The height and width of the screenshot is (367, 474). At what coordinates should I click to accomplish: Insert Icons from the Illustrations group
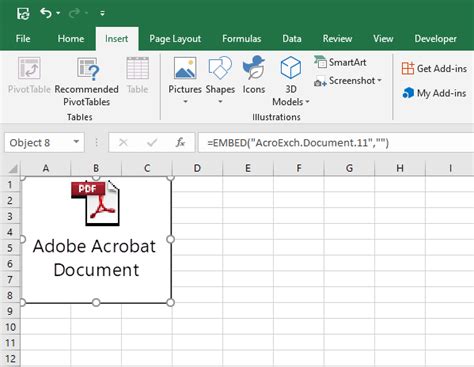pos(254,75)
